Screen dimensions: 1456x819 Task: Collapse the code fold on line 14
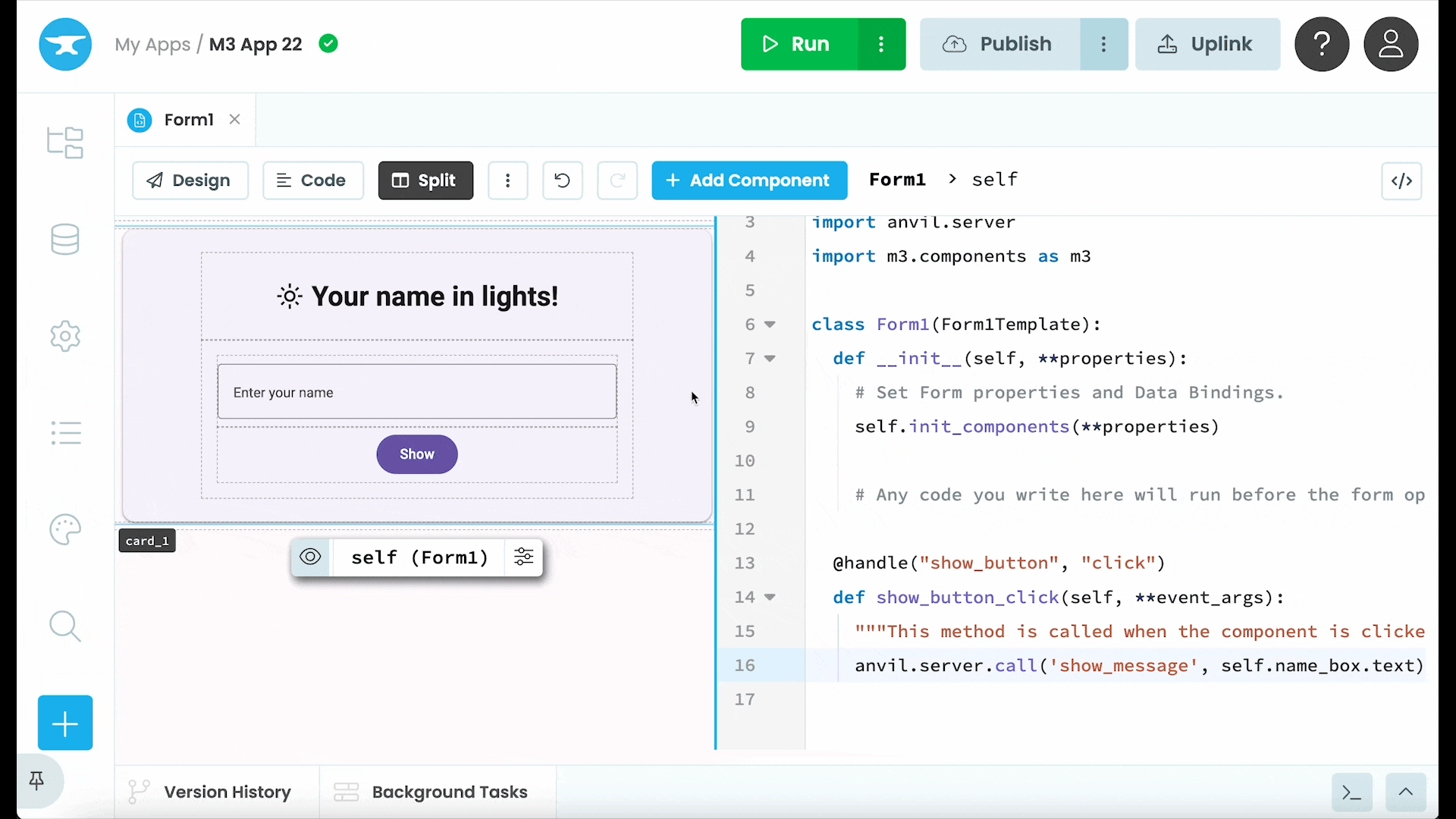pos(770,598)
